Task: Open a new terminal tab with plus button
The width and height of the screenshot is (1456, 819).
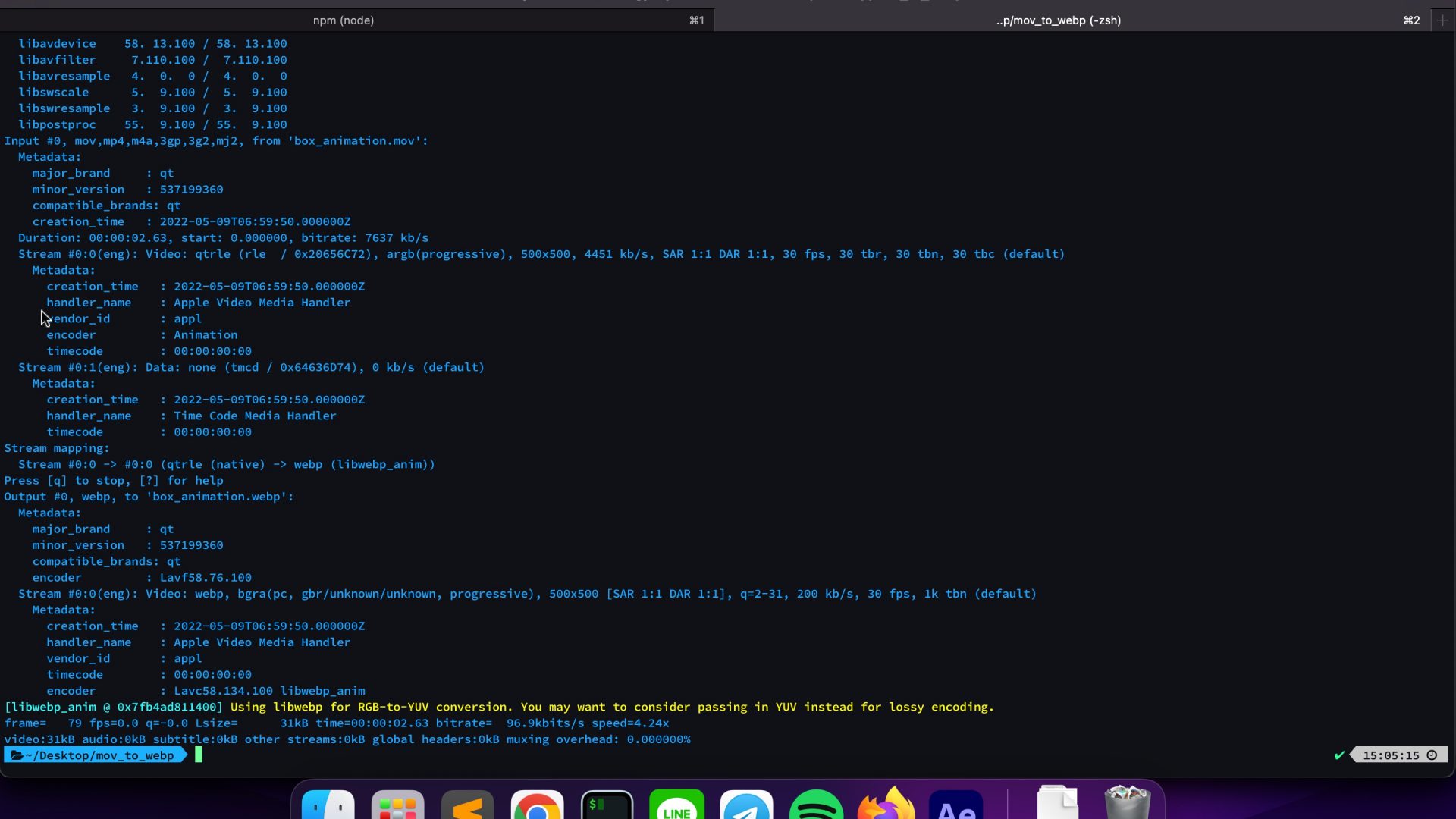Action: coord(1442,20)
